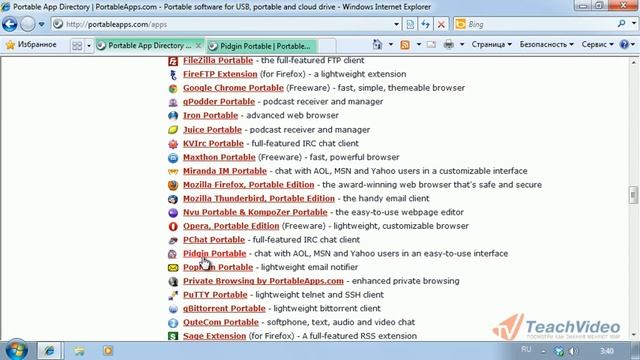Open Opera, Portable Edition link

231,226
